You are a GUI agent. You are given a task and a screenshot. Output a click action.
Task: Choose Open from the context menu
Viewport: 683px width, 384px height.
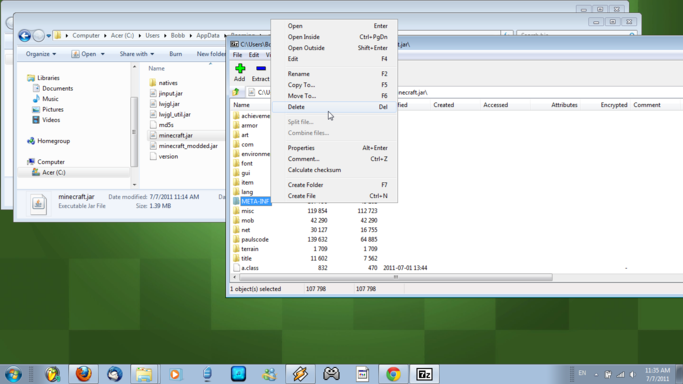(x=334, y=26)
